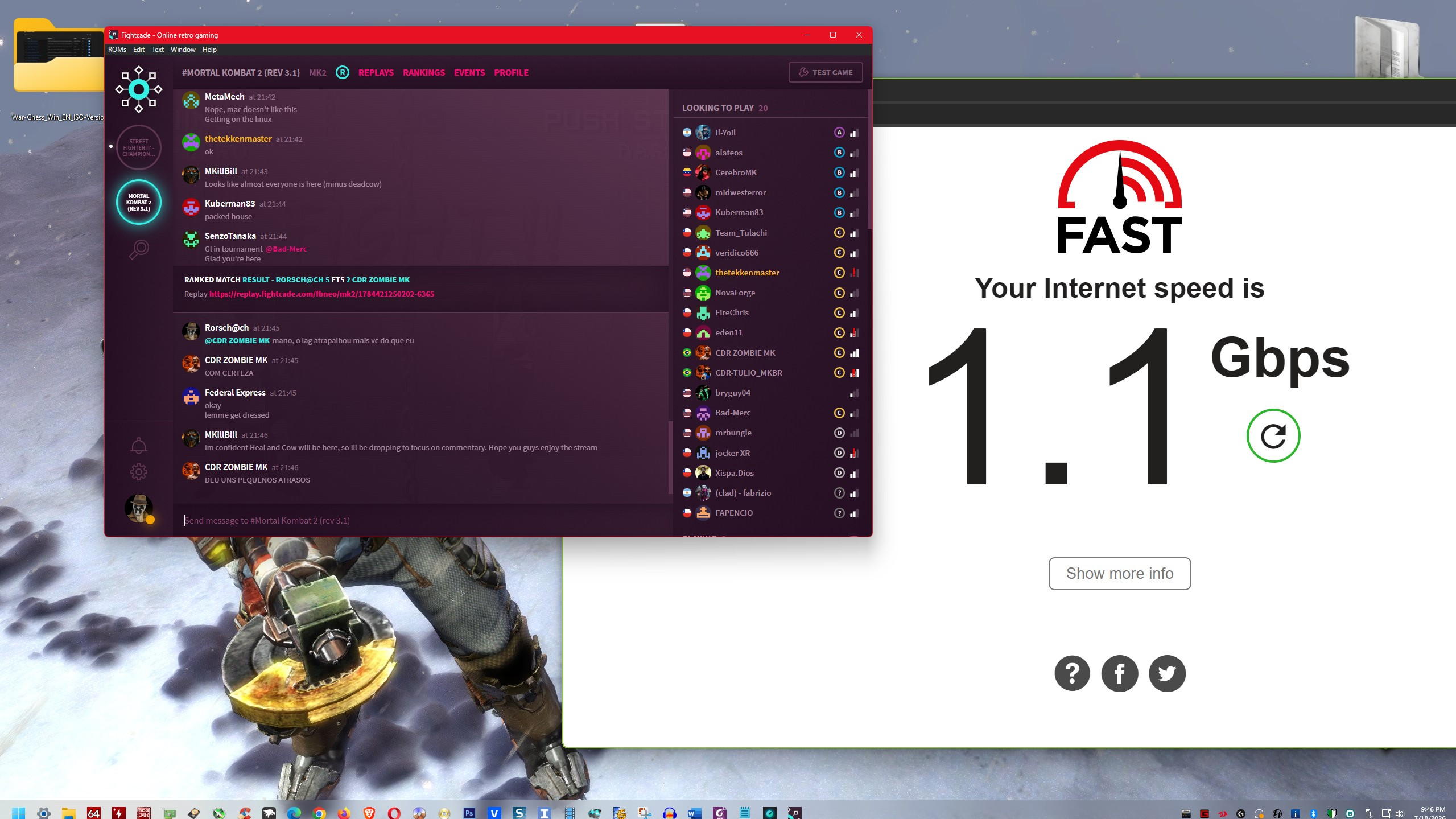Viewport: 1456px width, 819px height.
Task: Open the volume control in system tray
Action: click(x=1400, y=814)
